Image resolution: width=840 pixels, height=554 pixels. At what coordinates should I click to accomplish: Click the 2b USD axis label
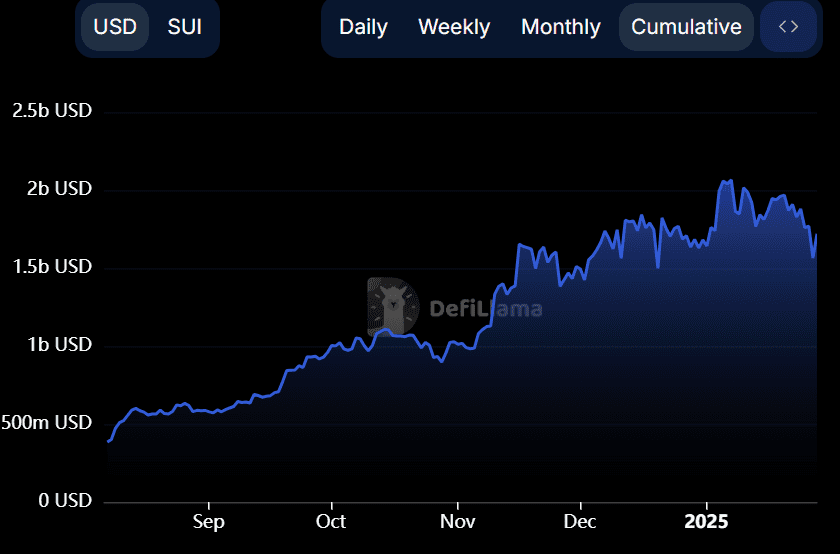point(59,189)
